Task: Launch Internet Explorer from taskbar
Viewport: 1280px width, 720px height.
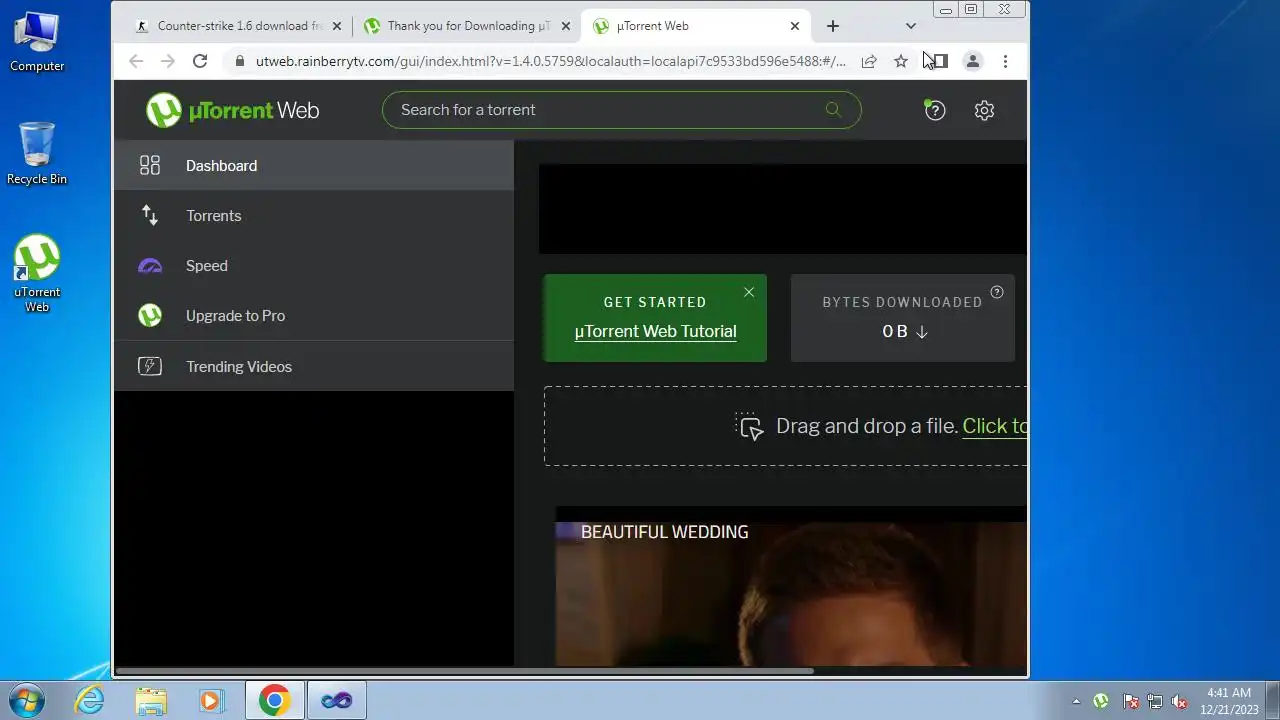Action: pos(90,700)
